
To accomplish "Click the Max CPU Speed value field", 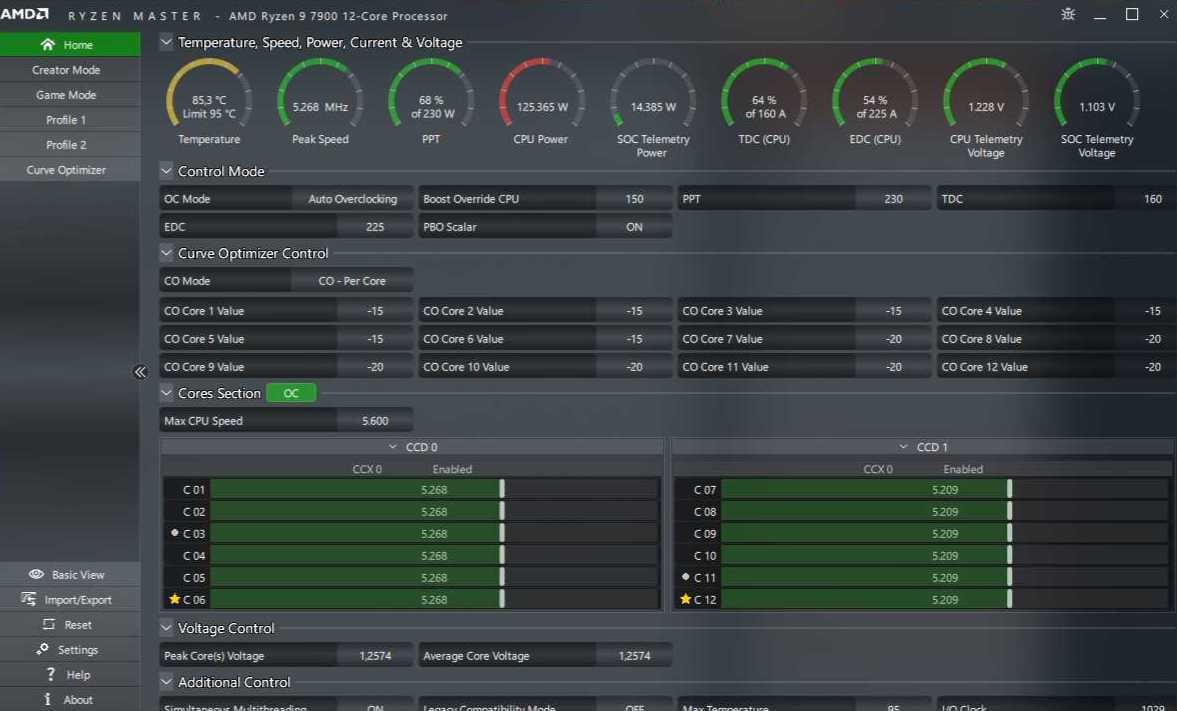I will click(375, 420).
